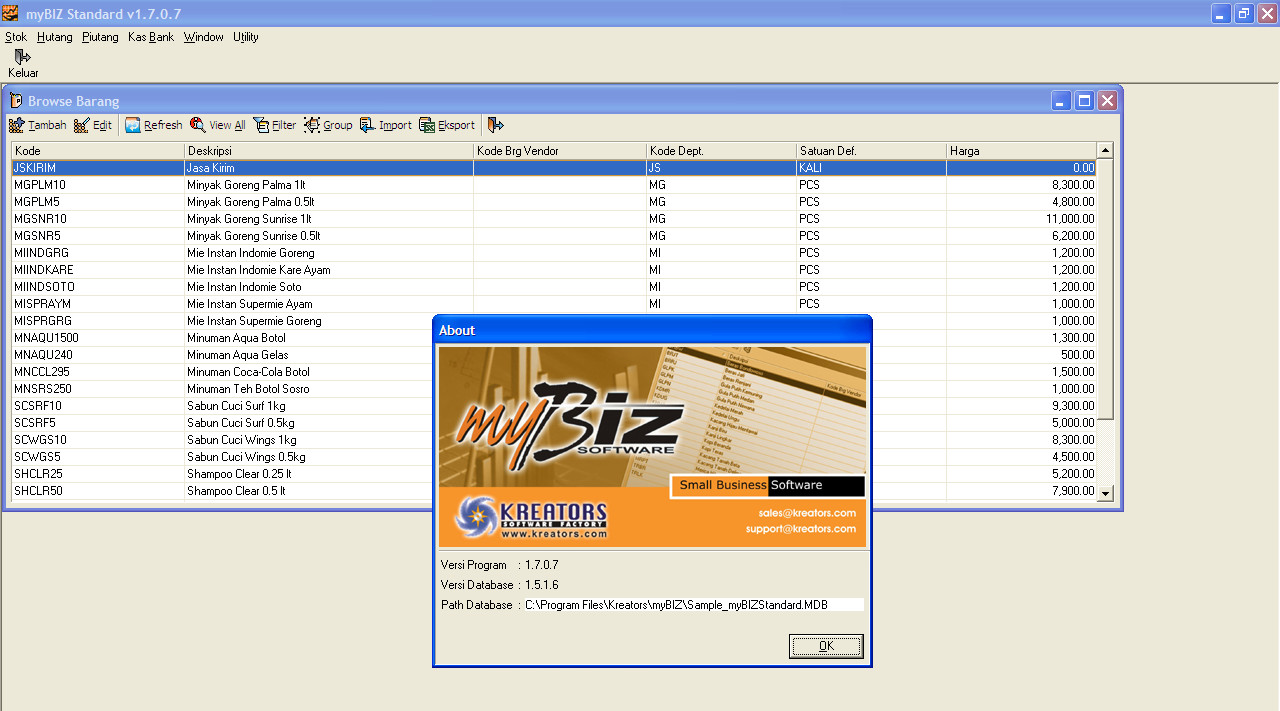Click the Group toolbar icon
This screenshot has height=711, width=1280.
coord(312,125)
